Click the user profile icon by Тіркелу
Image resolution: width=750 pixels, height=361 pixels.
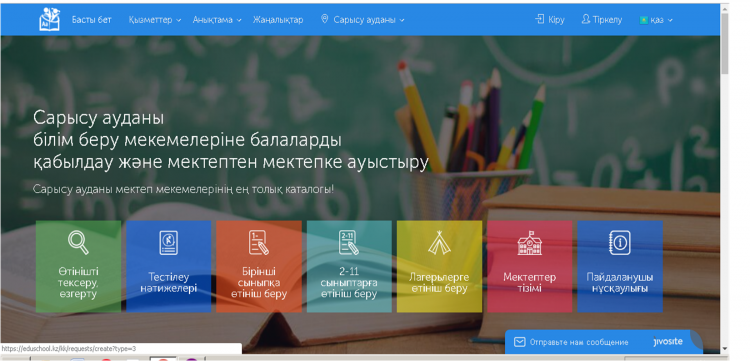[585, 20]
